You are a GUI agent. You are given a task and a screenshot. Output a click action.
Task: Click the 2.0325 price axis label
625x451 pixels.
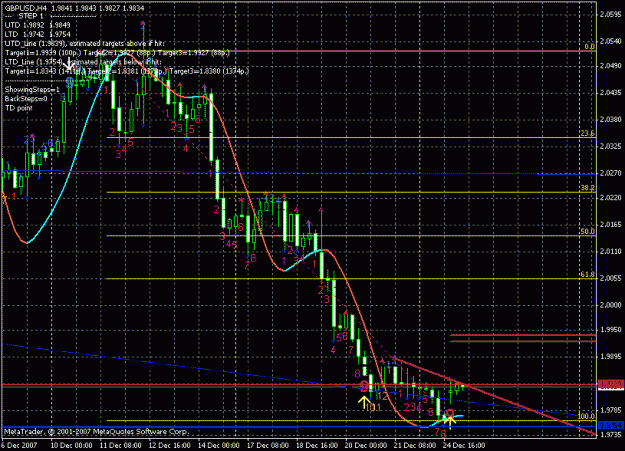click(x=611, y=146)
